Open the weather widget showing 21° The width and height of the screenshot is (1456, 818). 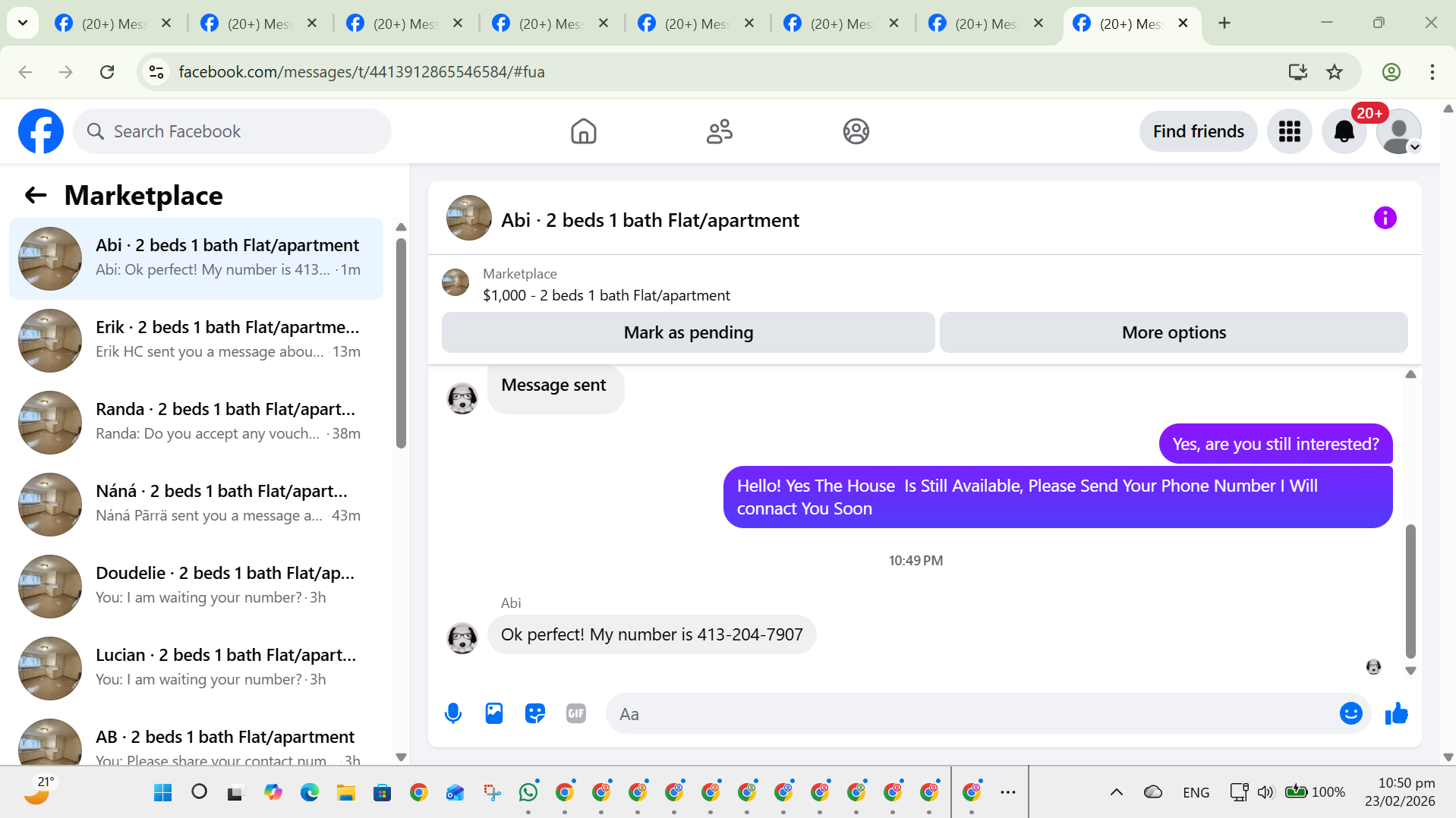(39, 791)
